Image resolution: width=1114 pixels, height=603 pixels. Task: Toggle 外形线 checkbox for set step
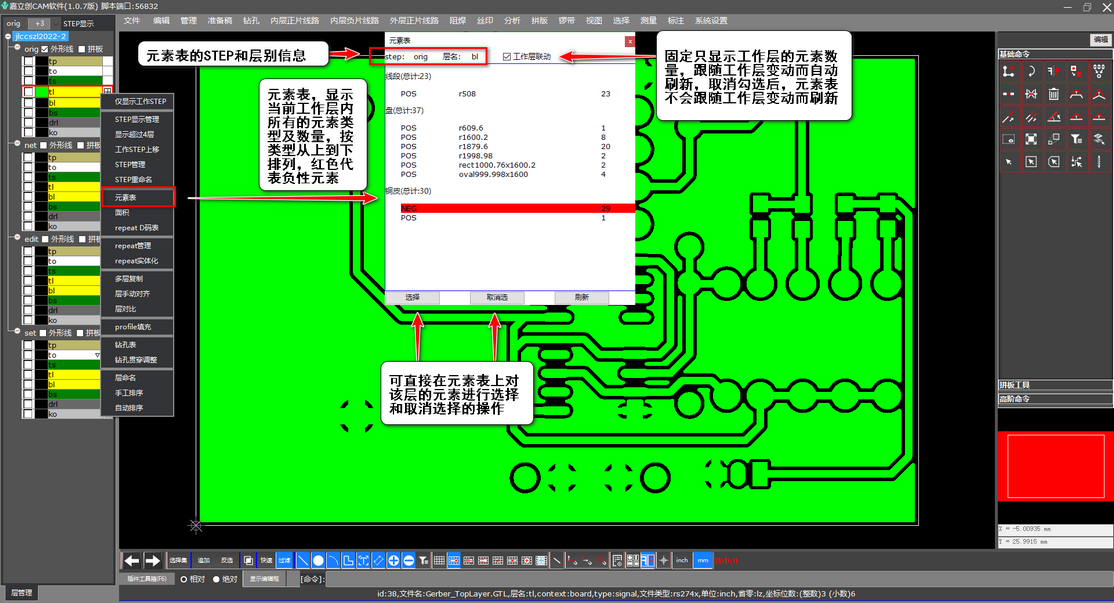[x=43, y=333]
